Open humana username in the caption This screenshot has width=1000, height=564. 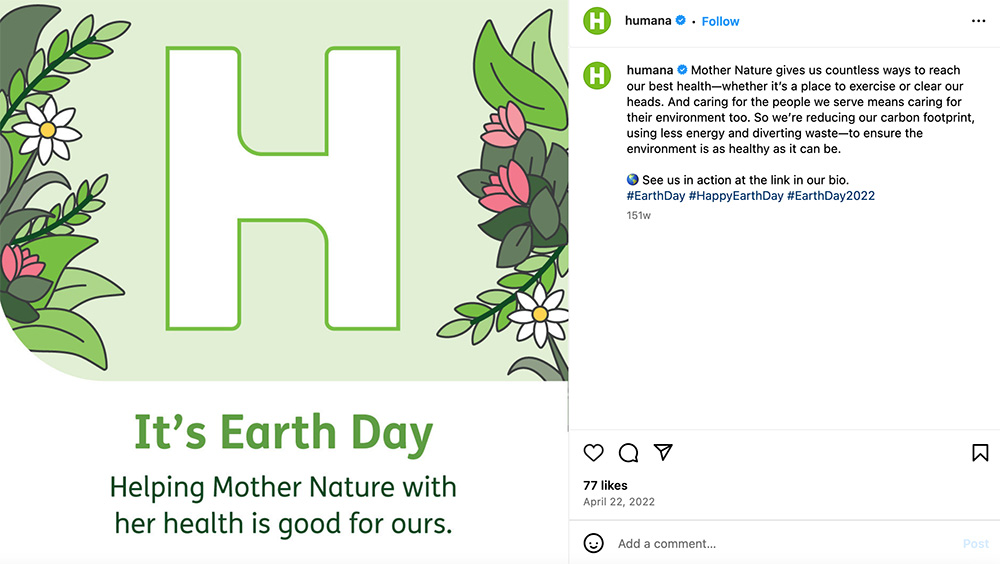pos(649,70)
